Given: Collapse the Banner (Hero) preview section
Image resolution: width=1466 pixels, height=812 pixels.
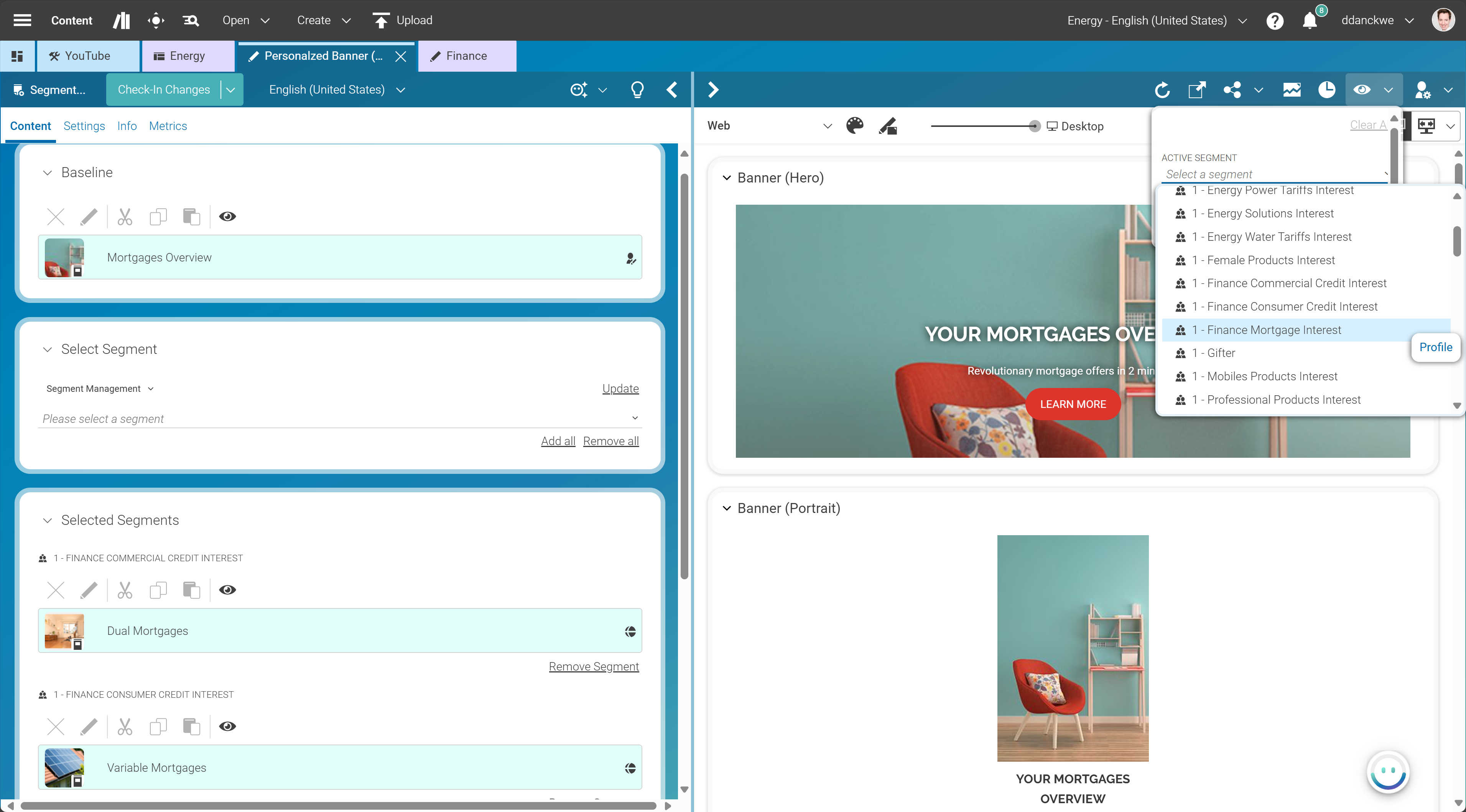Looking at the screenshot, I should pyautogui.click(x=727, y=178).
